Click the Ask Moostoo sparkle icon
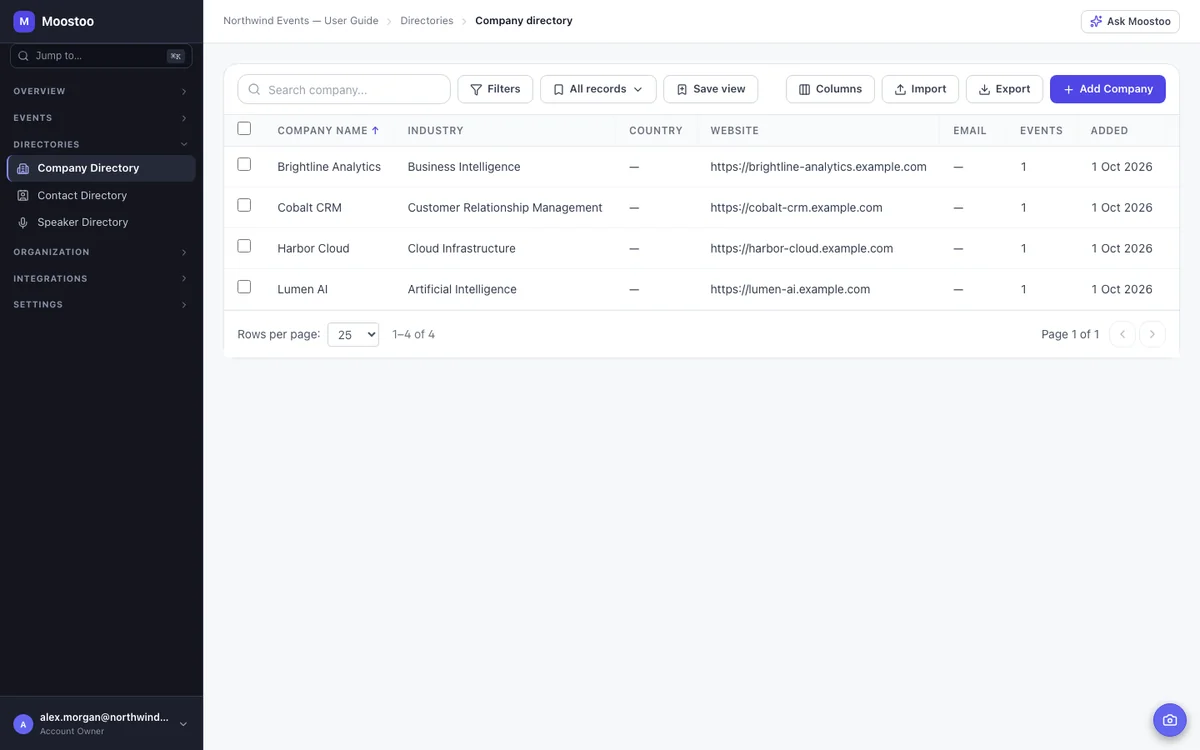 pos(1096,21)
